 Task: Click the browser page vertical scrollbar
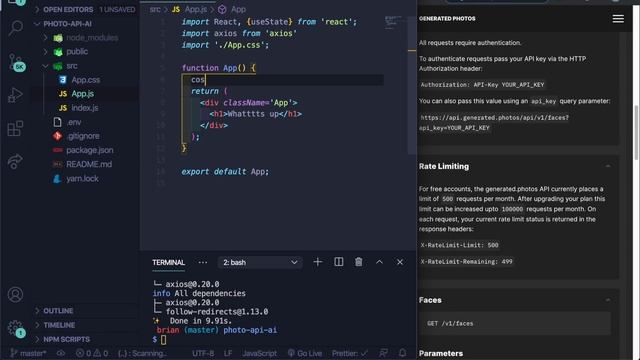(636, 133)
